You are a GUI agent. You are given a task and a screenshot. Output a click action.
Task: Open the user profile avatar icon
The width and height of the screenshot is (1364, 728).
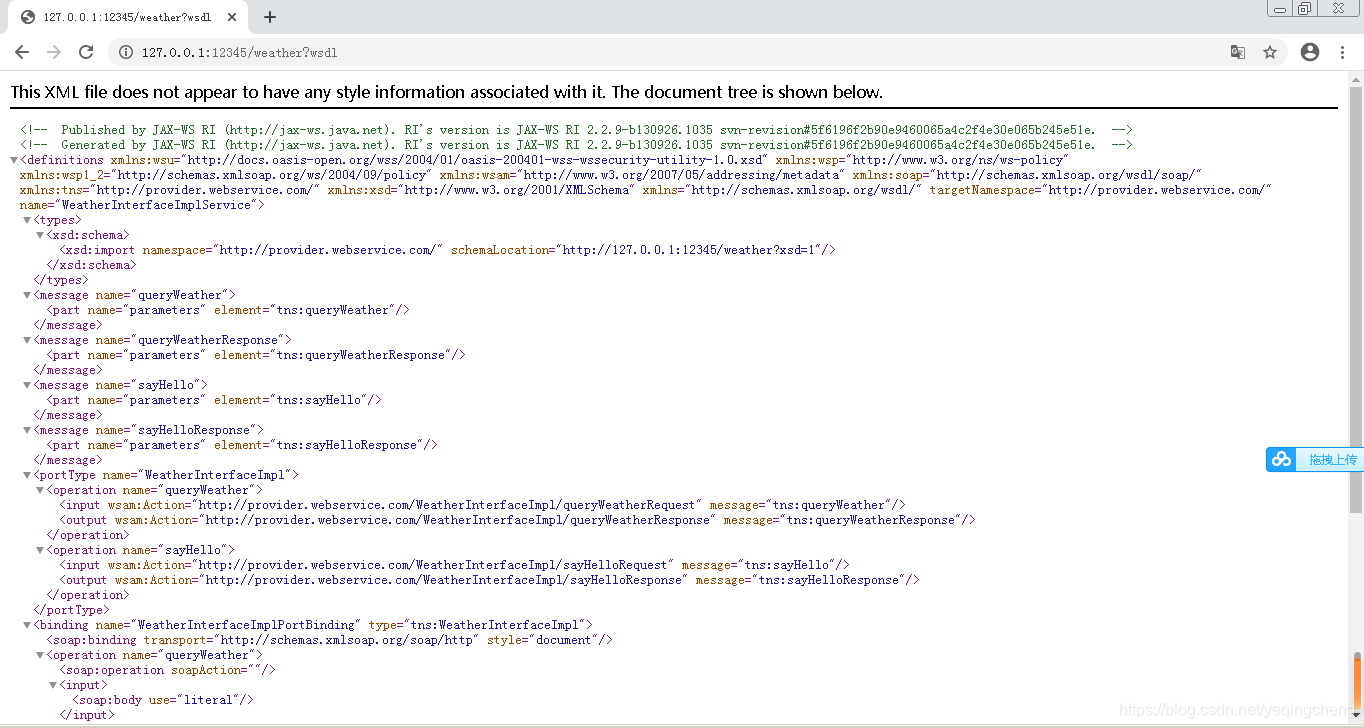tap(1310, 52)
